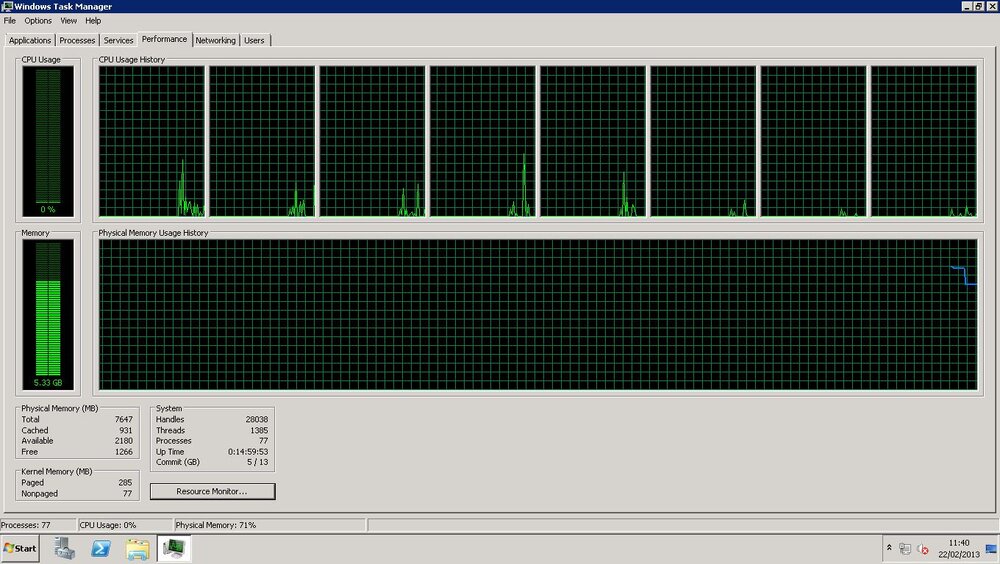Open the File menu
Screen dimensions: 1000x564
coord(10,20)
